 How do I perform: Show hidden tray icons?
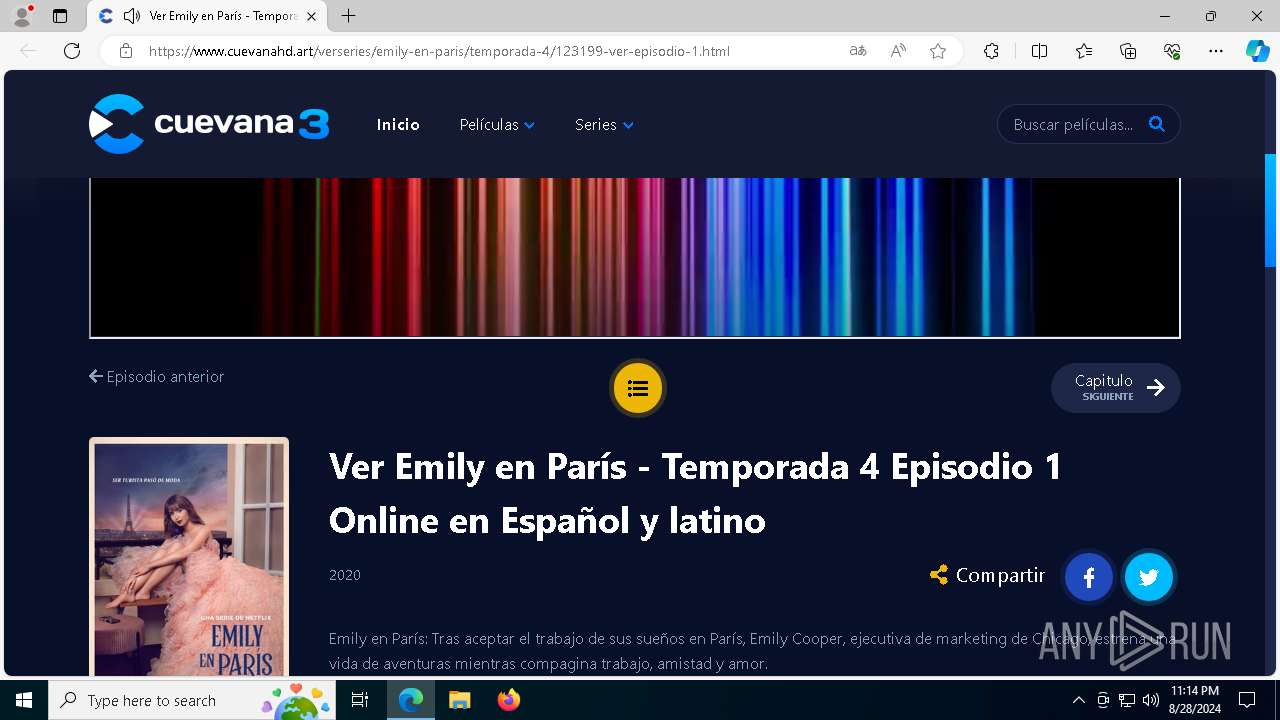1078,700
